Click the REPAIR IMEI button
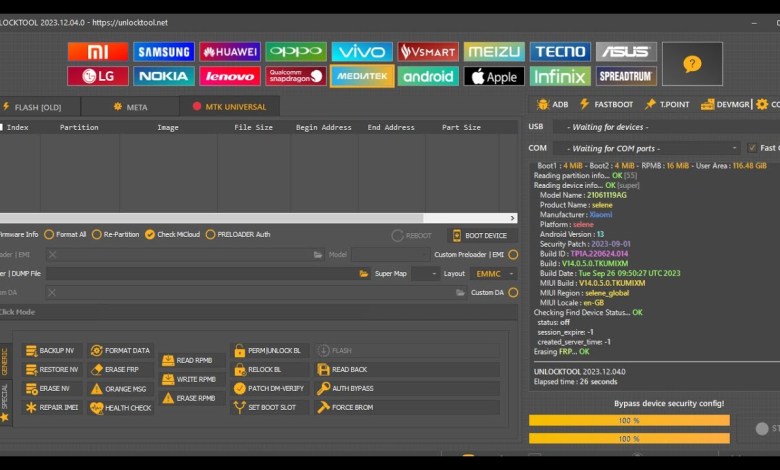This screenshot has width=780, height=470. [x=52, y=407]
